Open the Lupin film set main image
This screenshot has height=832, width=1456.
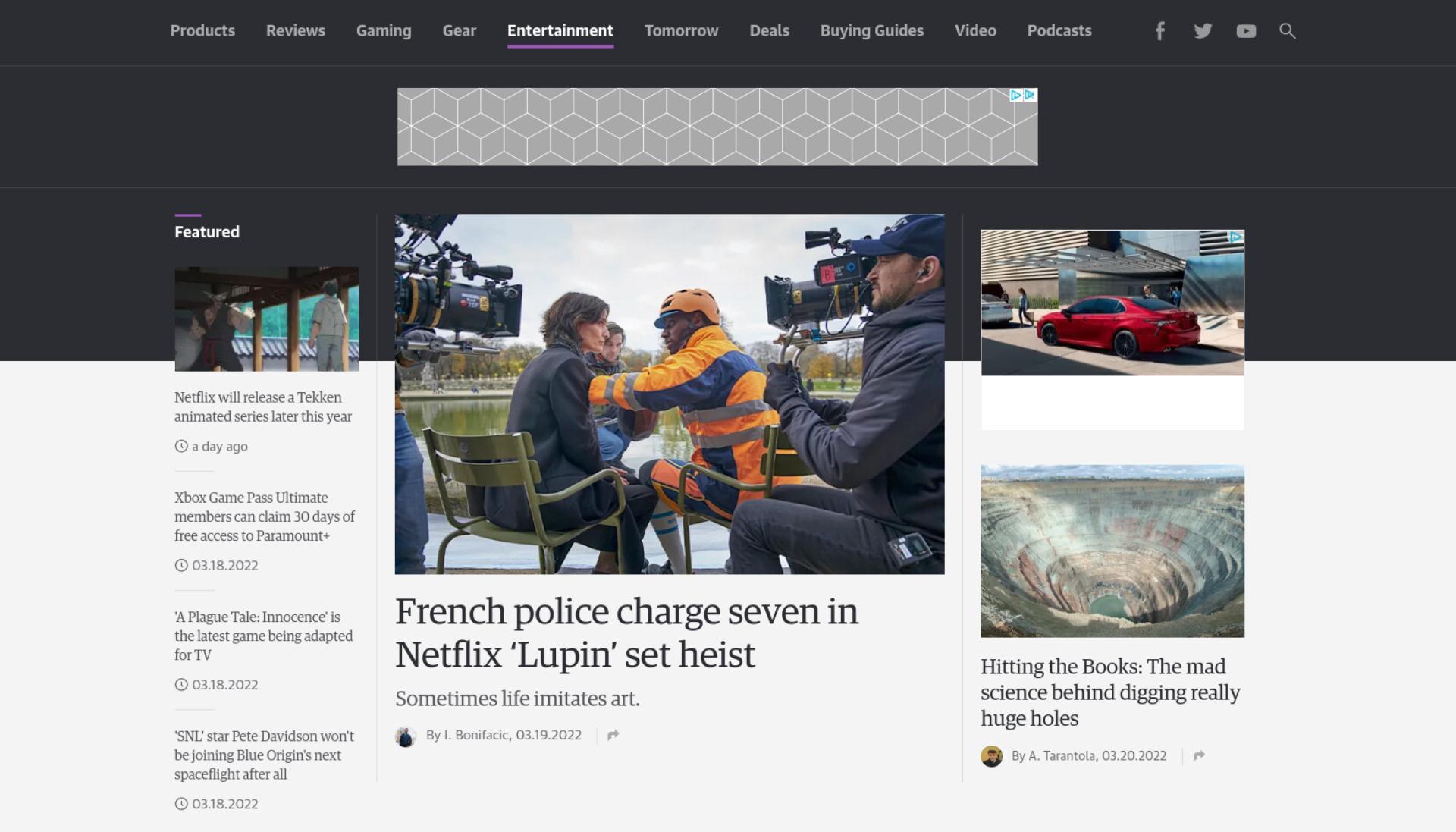[670, 394]
